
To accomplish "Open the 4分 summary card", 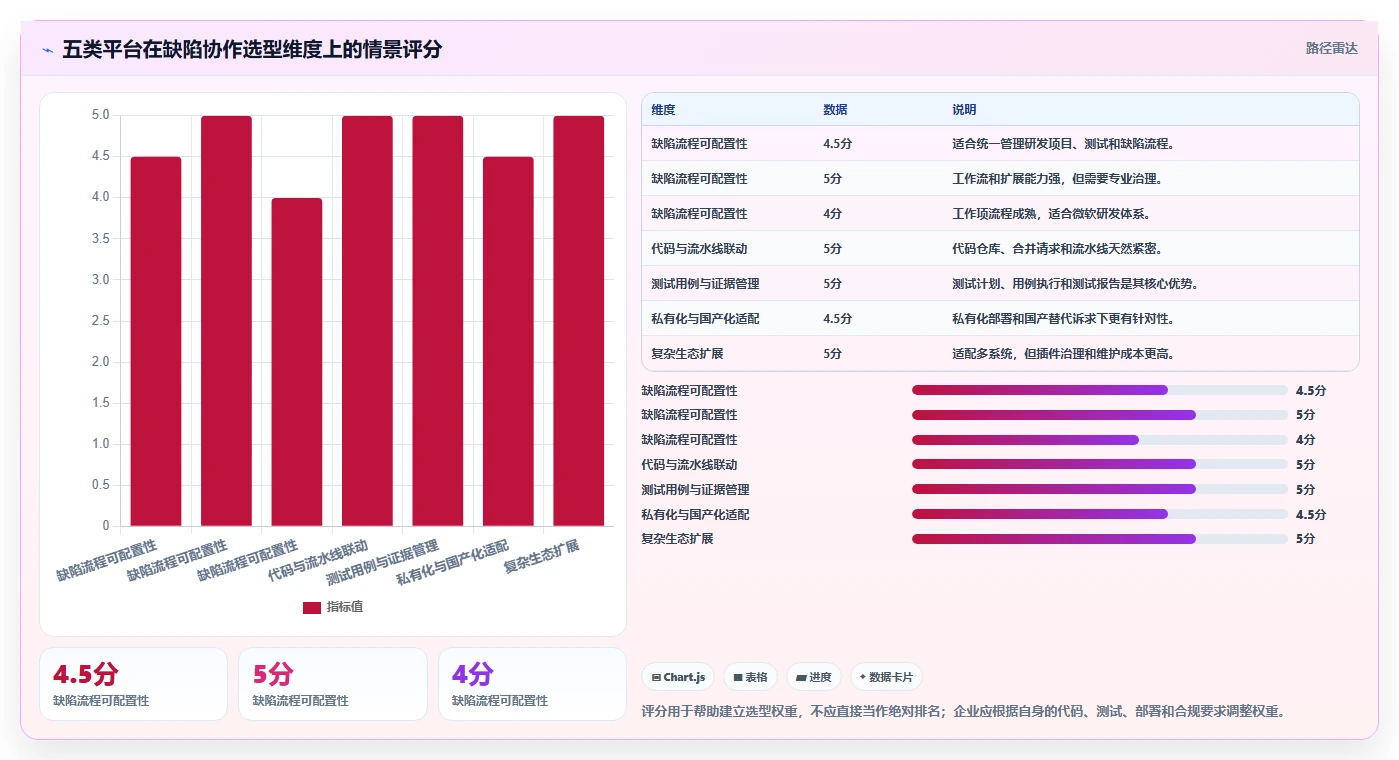I will (532, 684).
